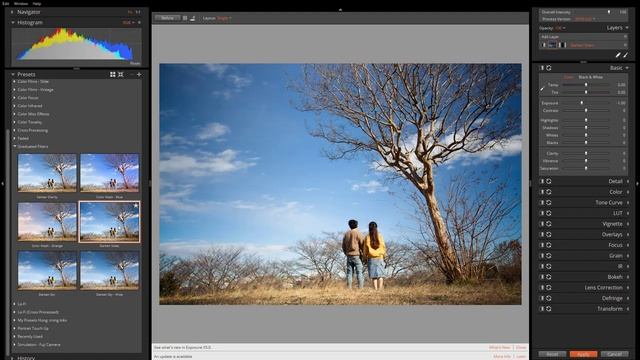Toggle the Tone Curve panel on/off switch
This screenshot has width=640, height=360.
pos(542,202)
